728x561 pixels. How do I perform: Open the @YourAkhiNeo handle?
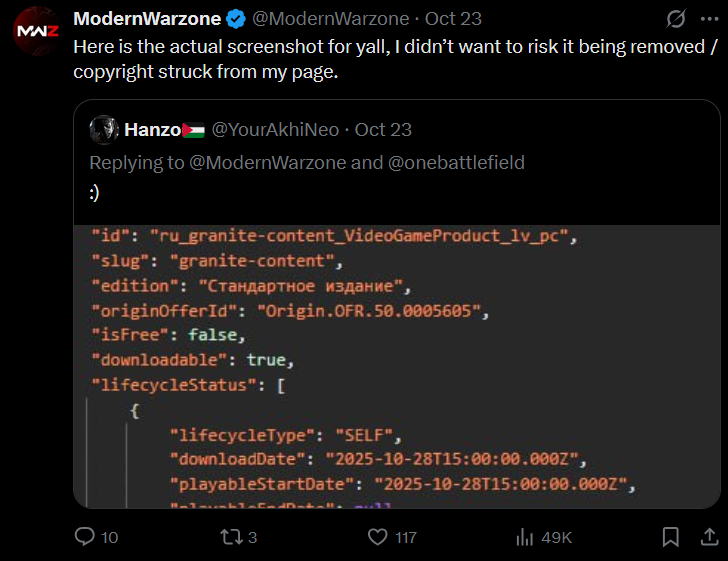[x=274, y=130]
